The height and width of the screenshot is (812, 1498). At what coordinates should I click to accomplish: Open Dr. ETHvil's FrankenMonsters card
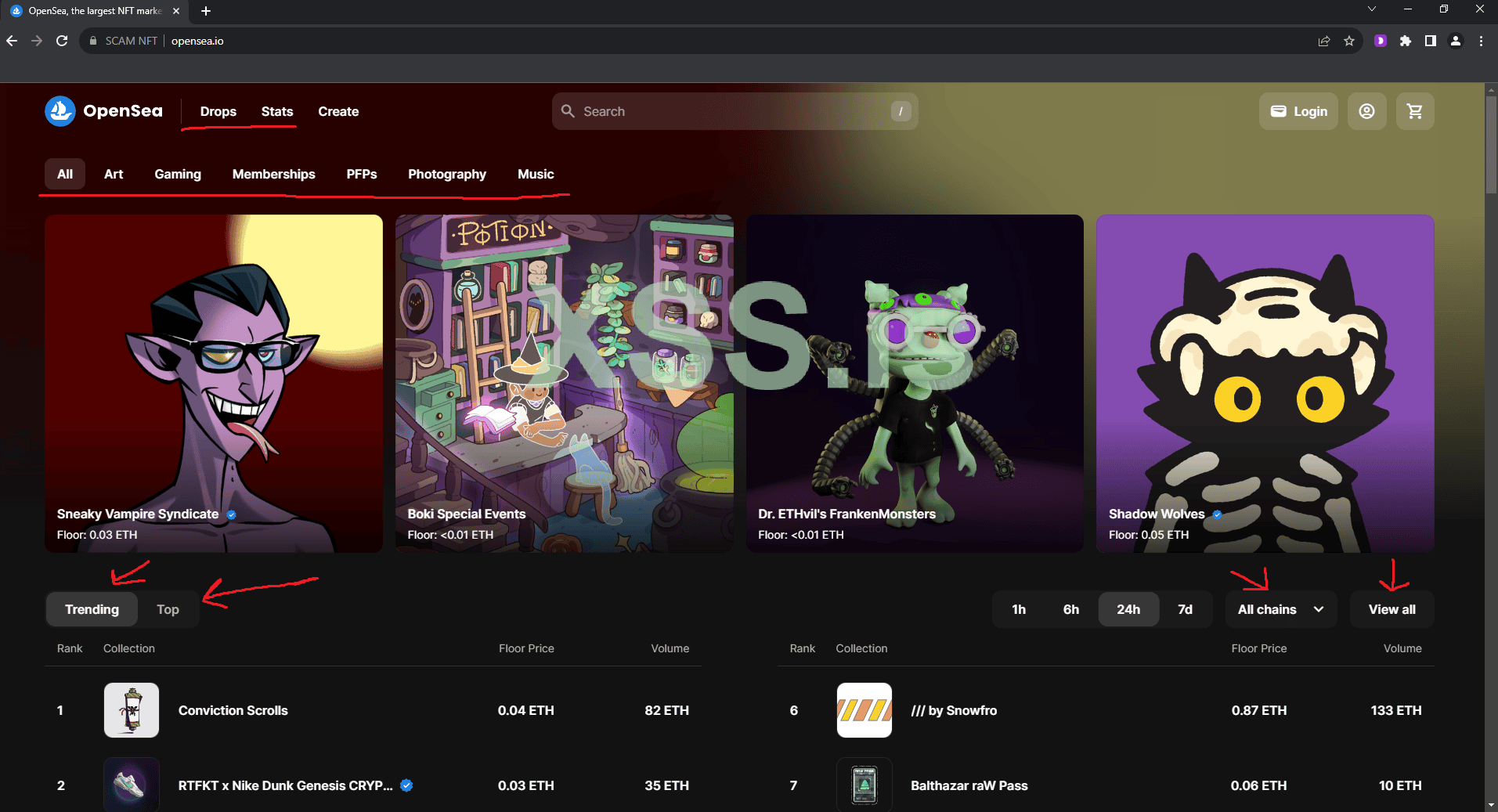click(915, 384)
